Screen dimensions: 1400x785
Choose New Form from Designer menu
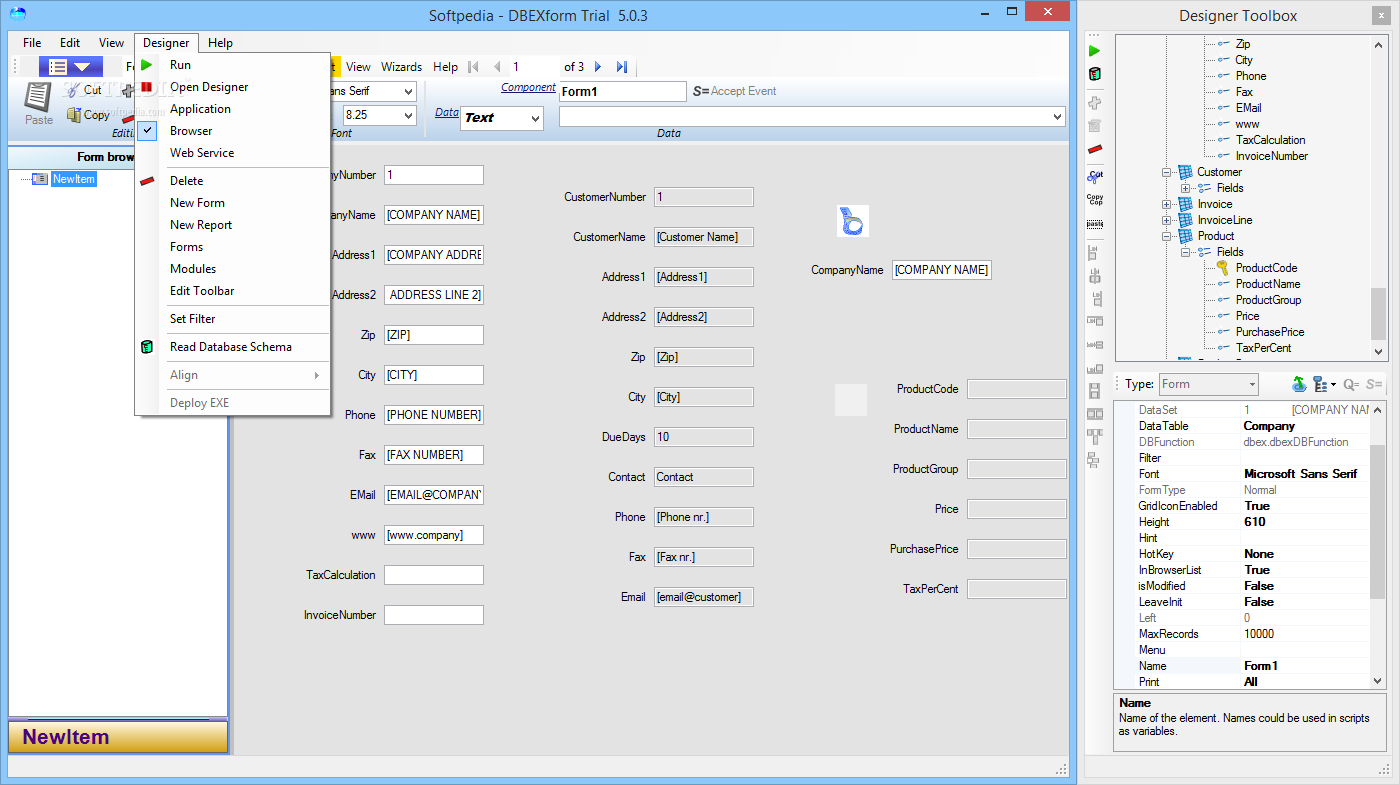click(x=232, y=203)
